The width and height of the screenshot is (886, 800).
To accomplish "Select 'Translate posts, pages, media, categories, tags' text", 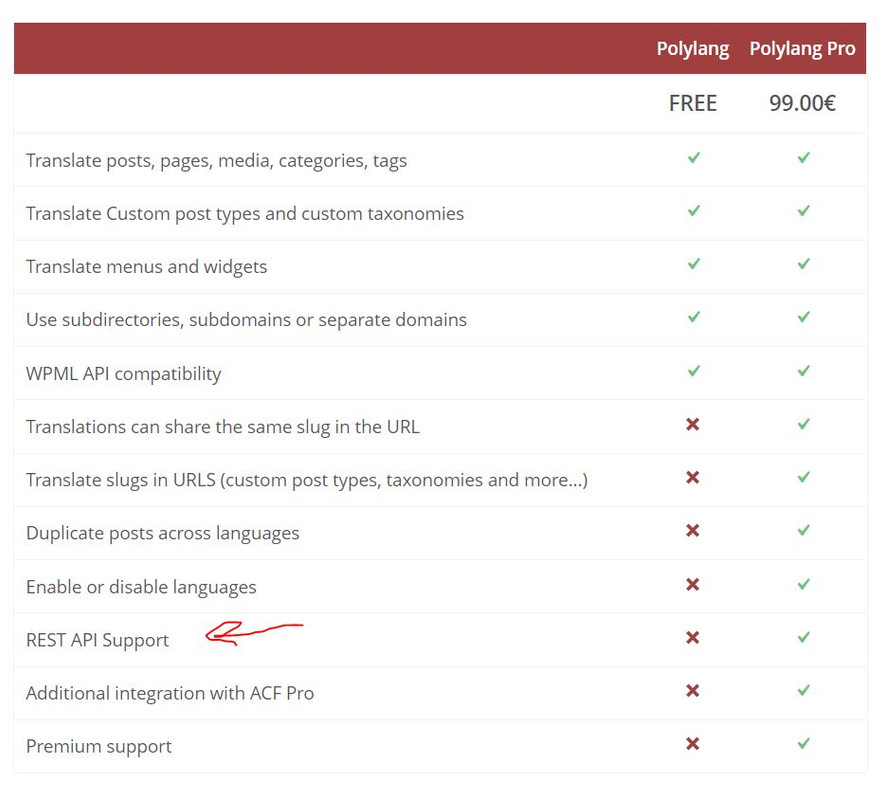I will coord(216,161).
